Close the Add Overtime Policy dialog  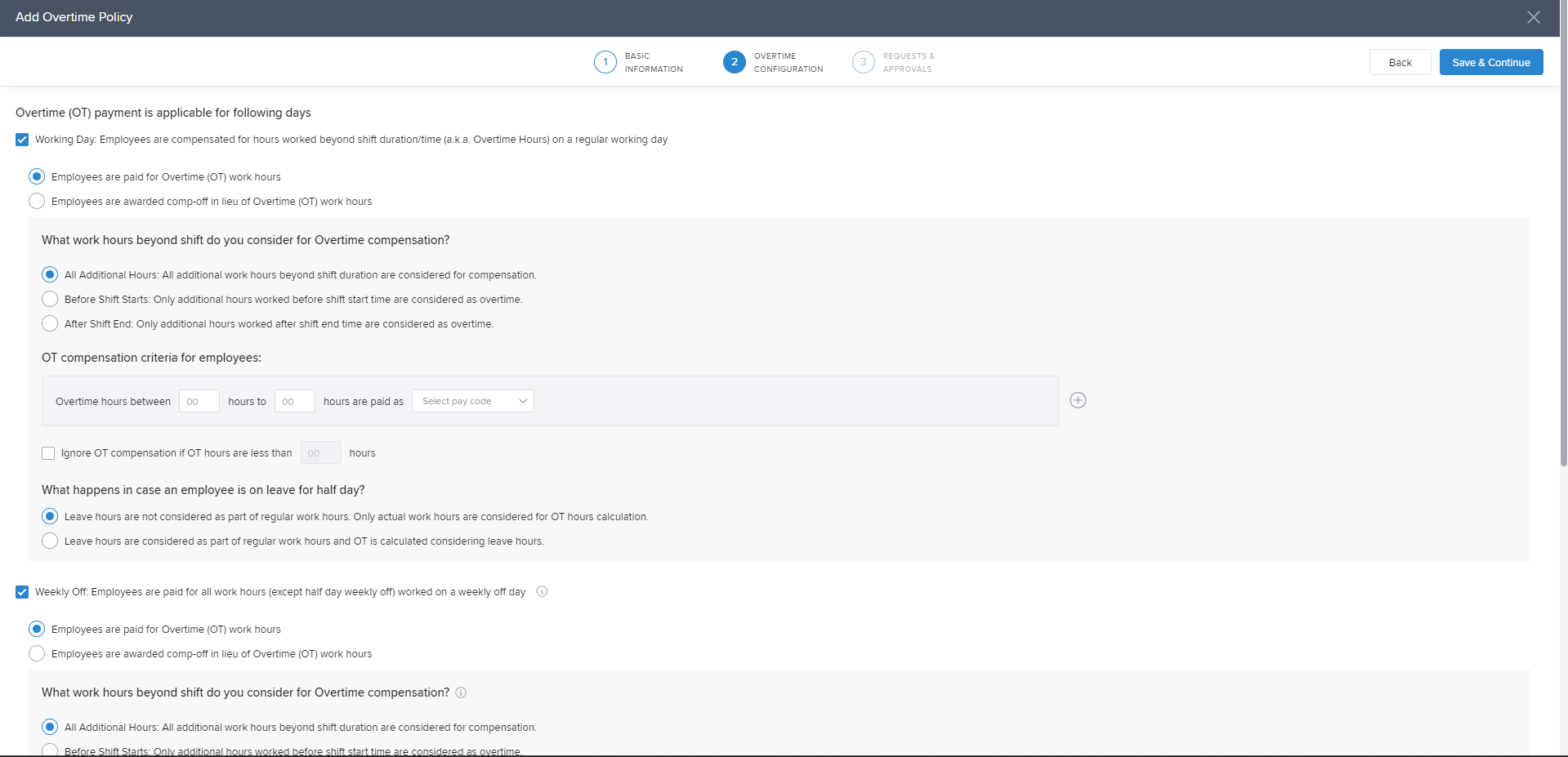(1533, 17)
